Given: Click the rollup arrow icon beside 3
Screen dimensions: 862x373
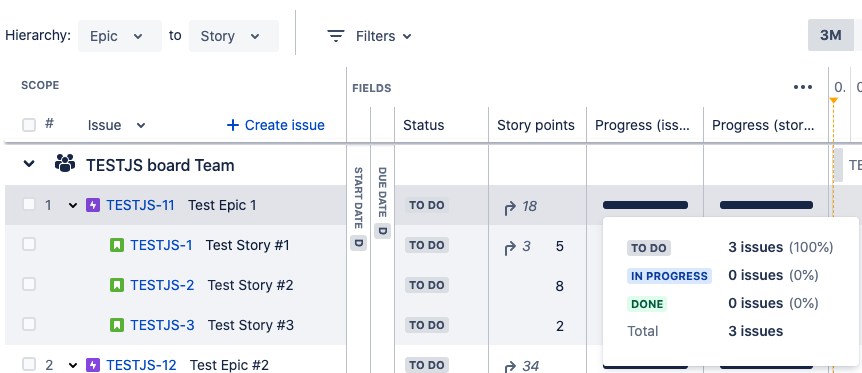Looking at the screenshot, I should pyautogui.click(x=510, y=247).
